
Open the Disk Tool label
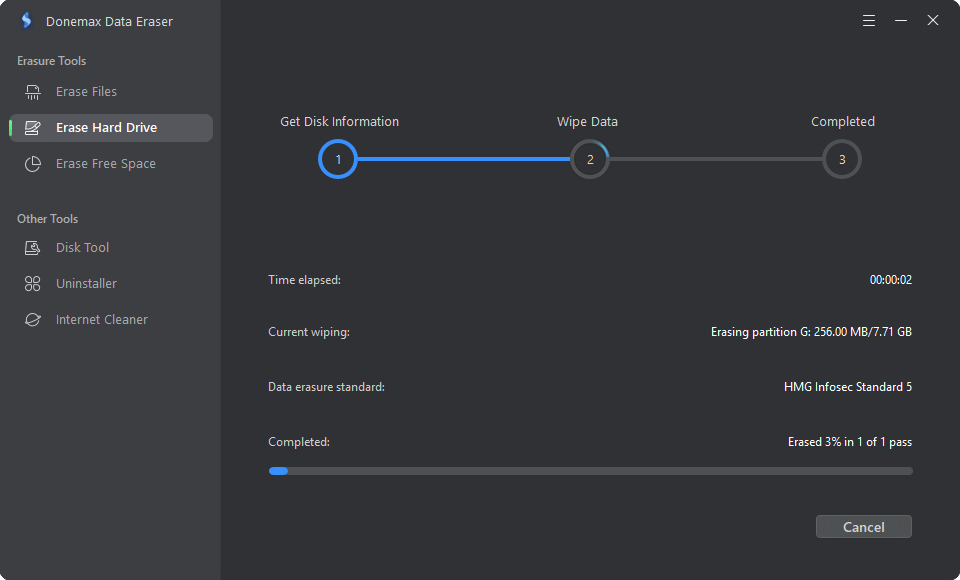point(82,247)
